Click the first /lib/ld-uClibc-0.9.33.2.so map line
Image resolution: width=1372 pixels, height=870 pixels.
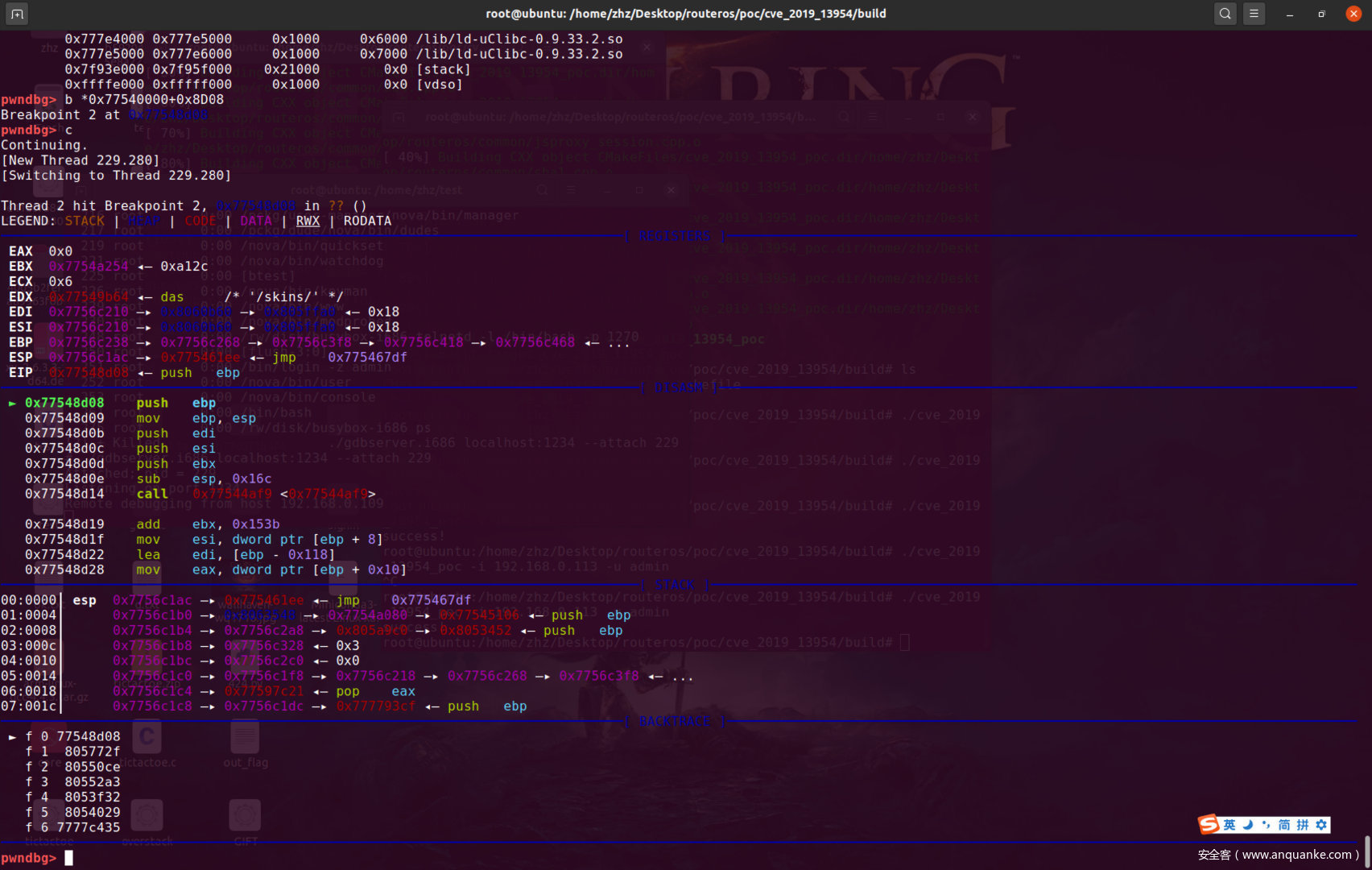pos(344,39)
